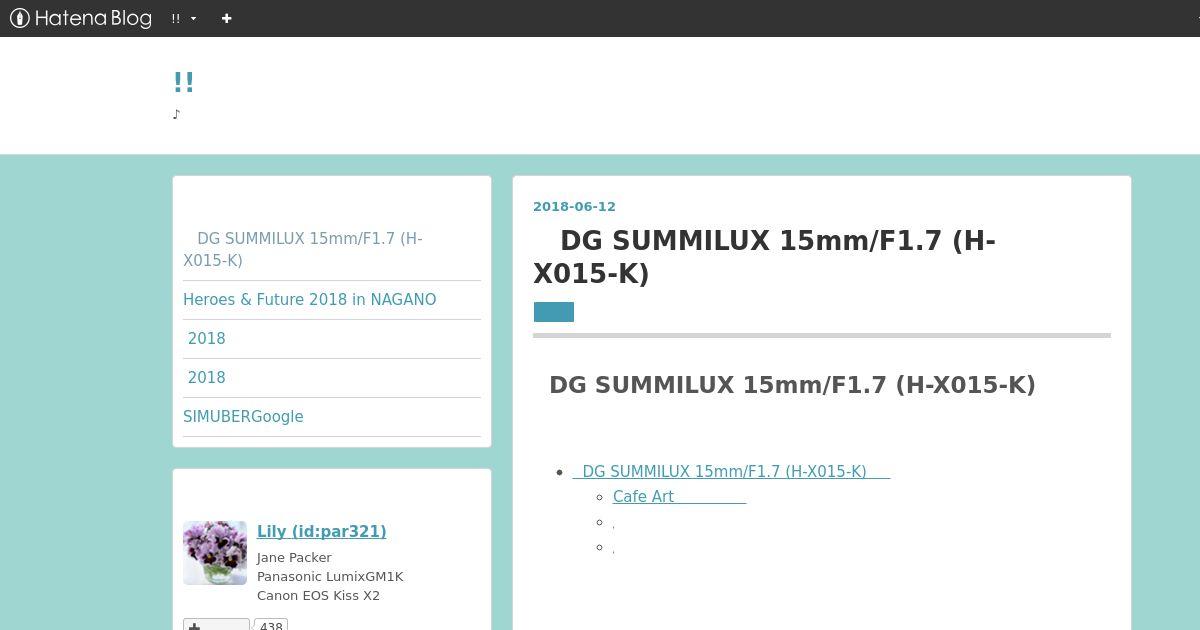Click the subscribe plus button under profile

[x=216, y=625]
